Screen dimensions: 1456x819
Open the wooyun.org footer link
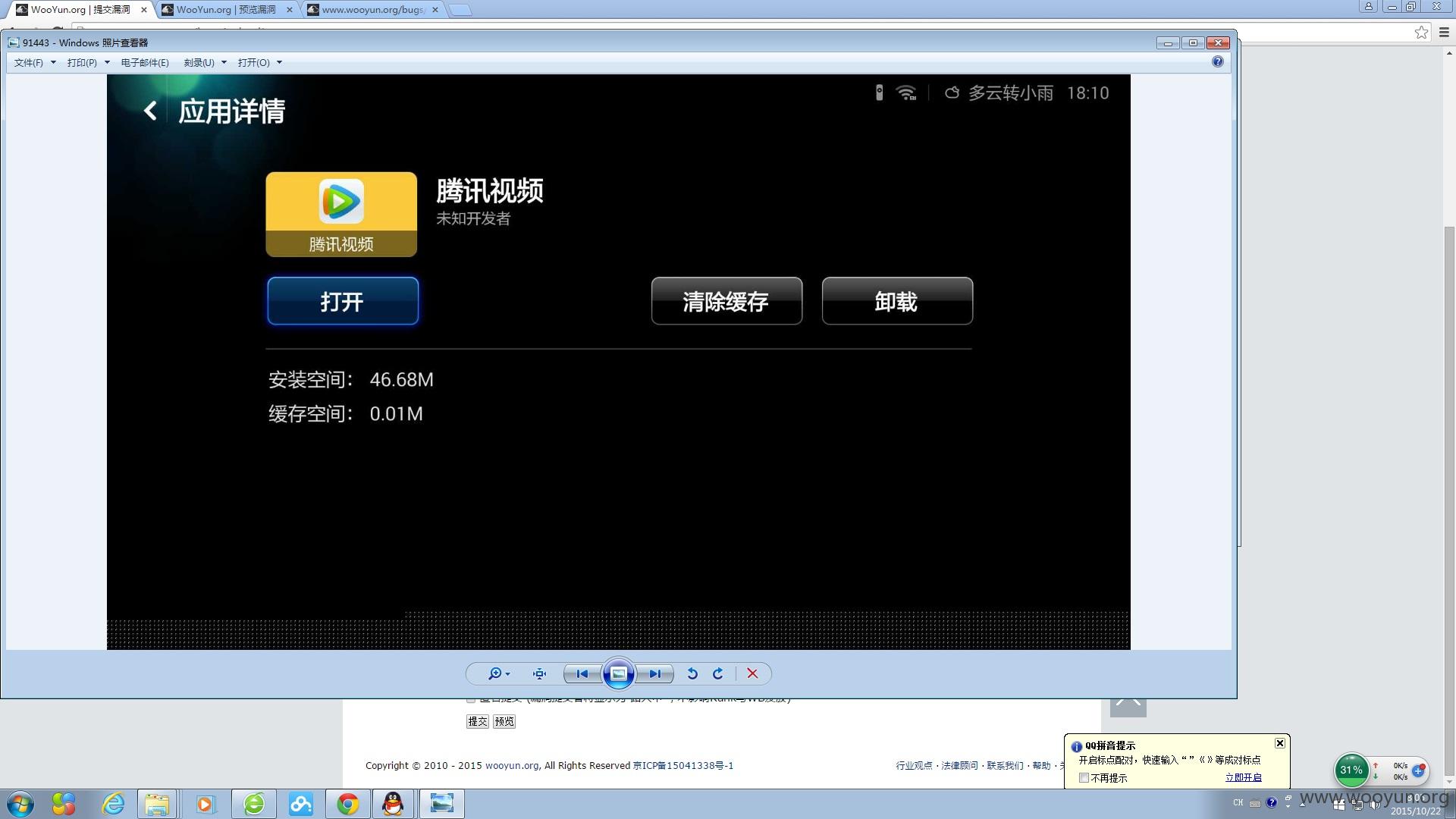pos(512,766)
